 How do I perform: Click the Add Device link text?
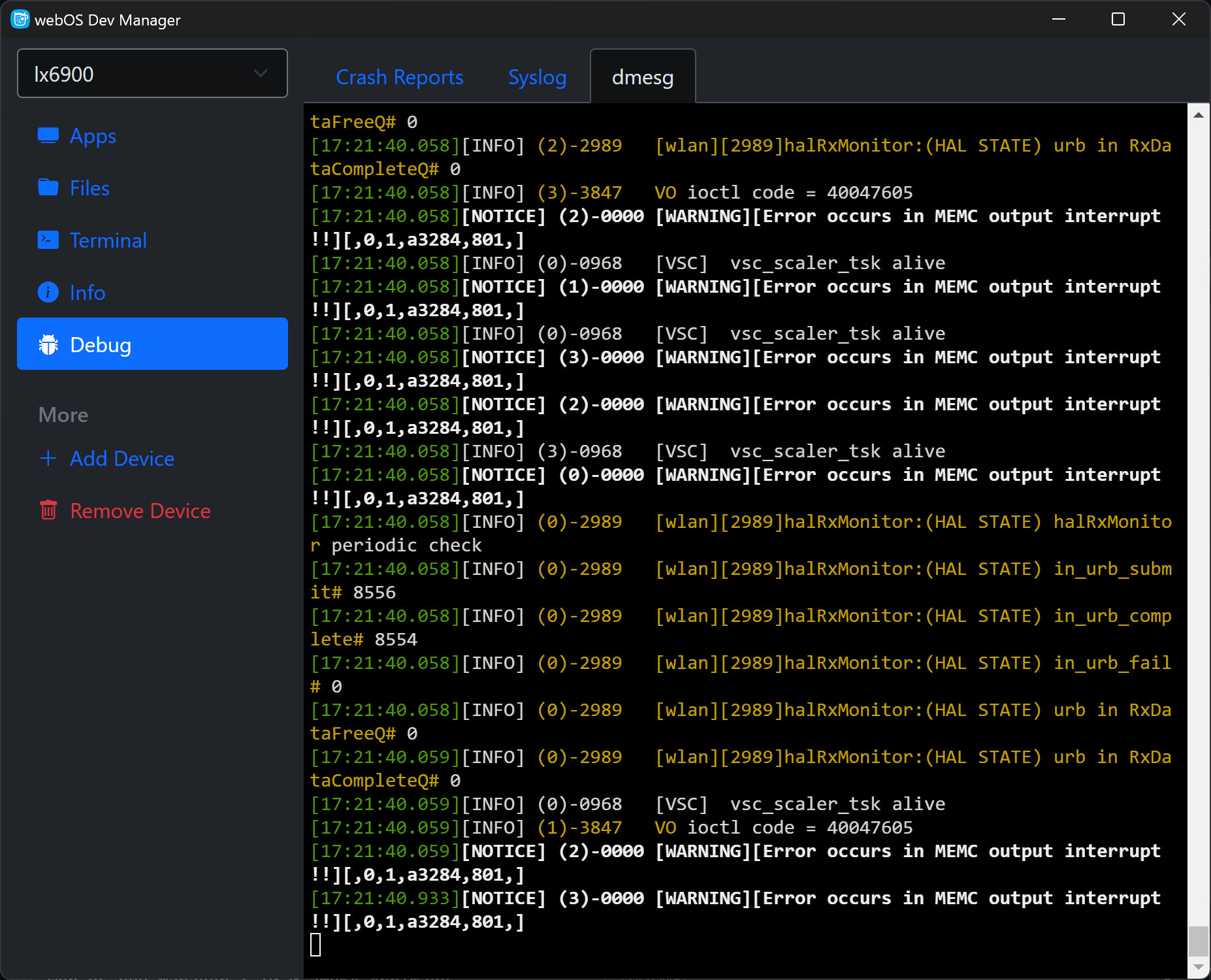coord(122,459)
